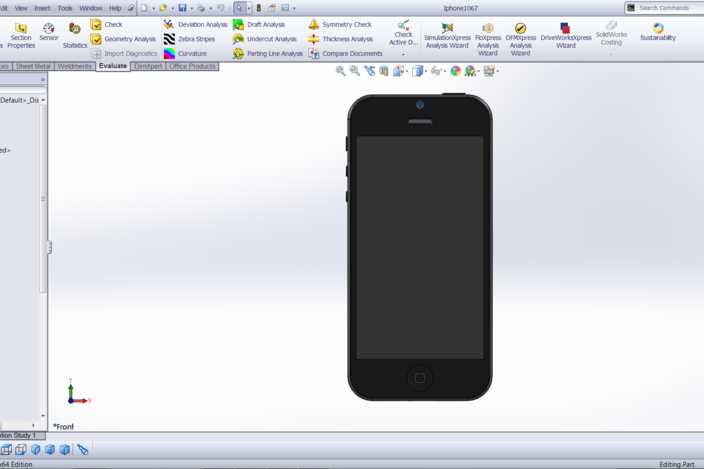Screen dimensions: 704x469
Task: Run Draft Analysis
Action: pyautogui.click(x=259, y=25)
